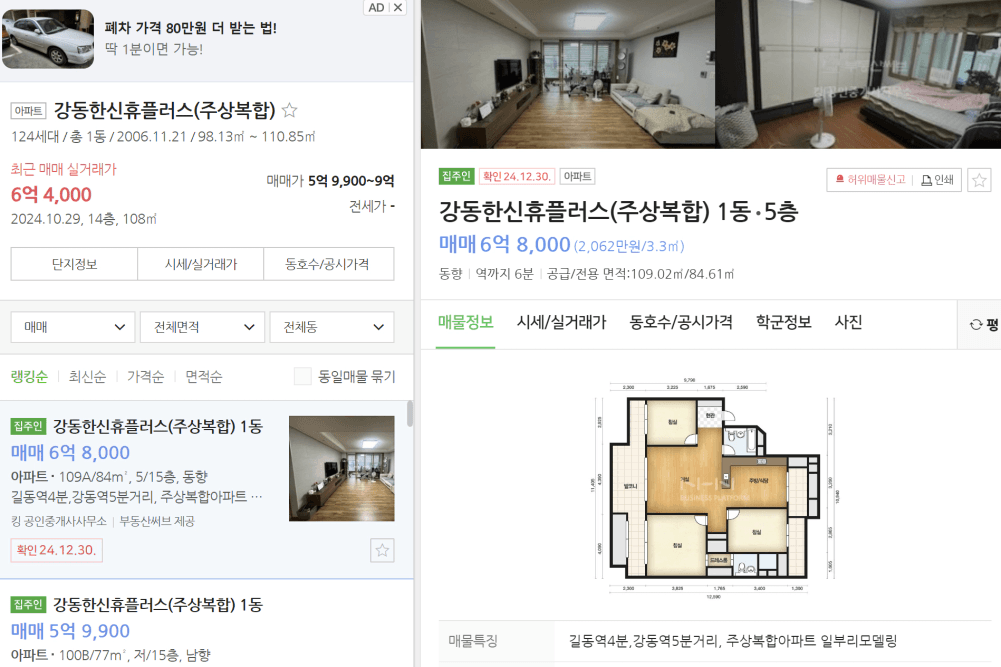
Task: Open the 전체동 building dropdown
Action: tap(332, 327)
